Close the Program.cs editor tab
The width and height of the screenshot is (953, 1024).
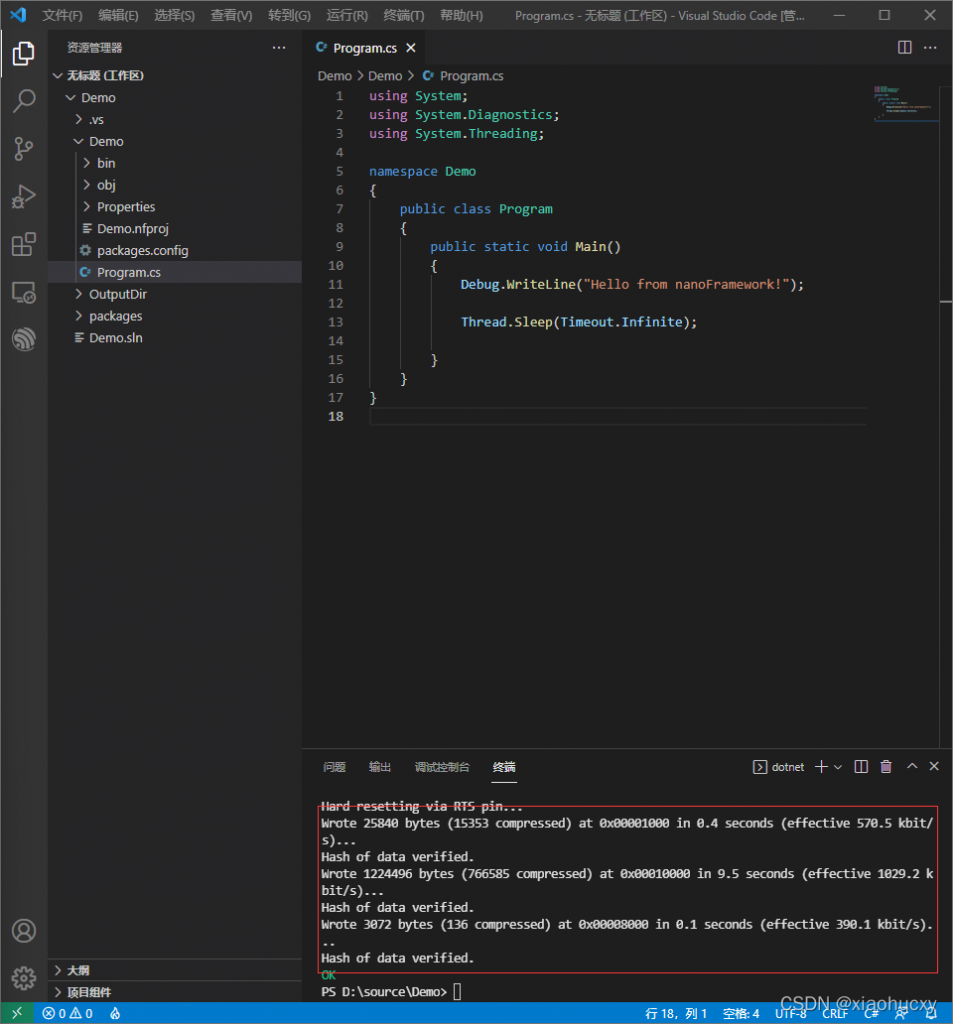pyautogui.click(x=411, y=48)
